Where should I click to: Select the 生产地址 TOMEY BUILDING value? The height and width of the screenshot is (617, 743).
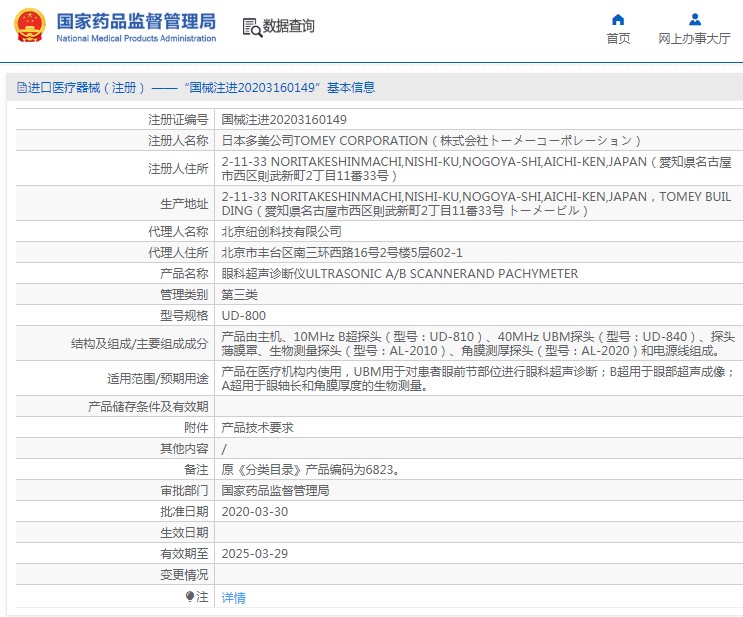pos(476,204)
